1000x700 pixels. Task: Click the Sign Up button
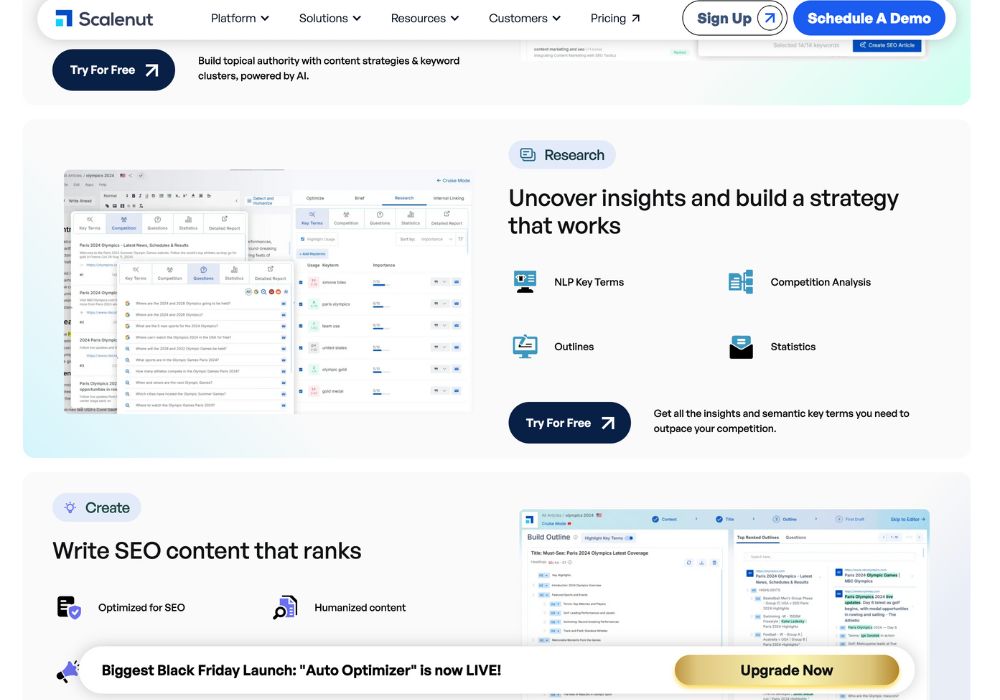(x=734, y=18)
